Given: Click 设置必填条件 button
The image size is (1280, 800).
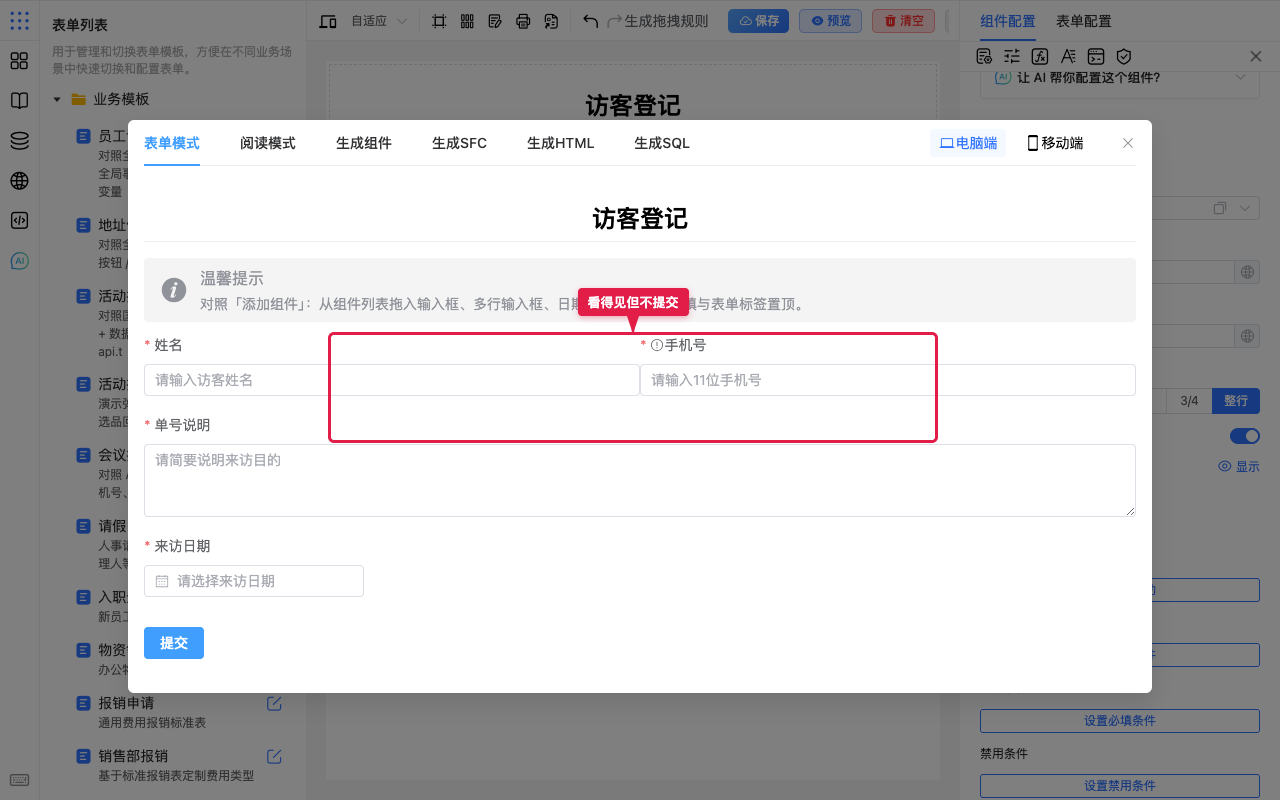Looking at the screenshot, I should [1120, 721].
